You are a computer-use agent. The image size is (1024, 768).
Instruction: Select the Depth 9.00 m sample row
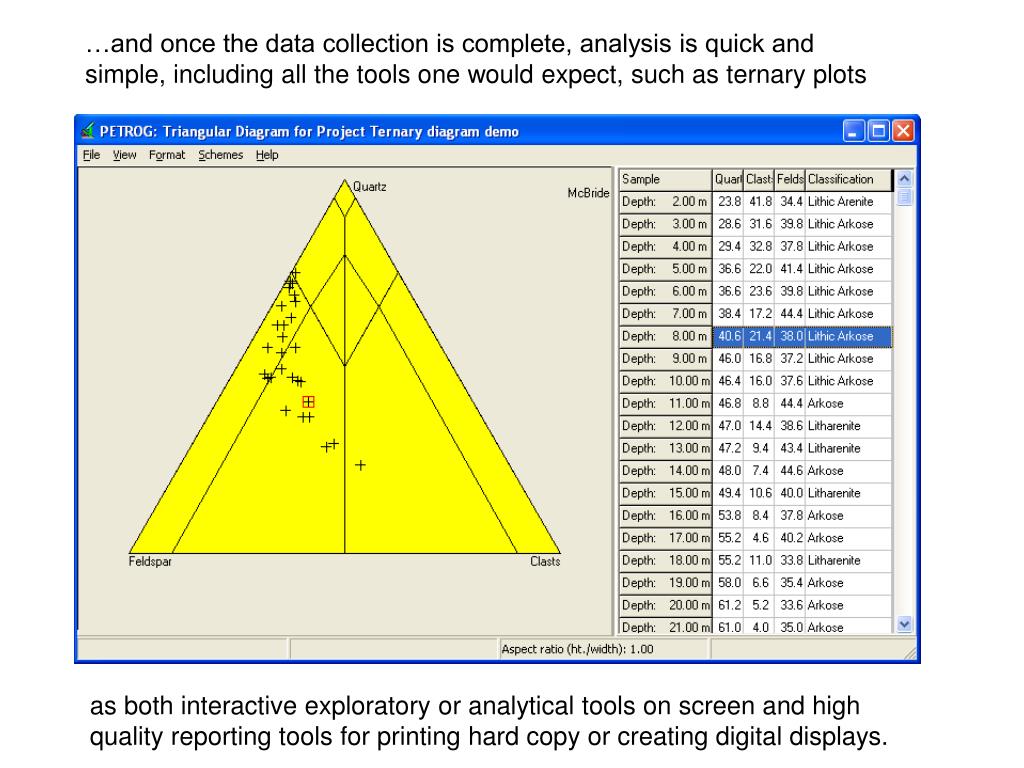pyautogui.click(x=755, y=359)
